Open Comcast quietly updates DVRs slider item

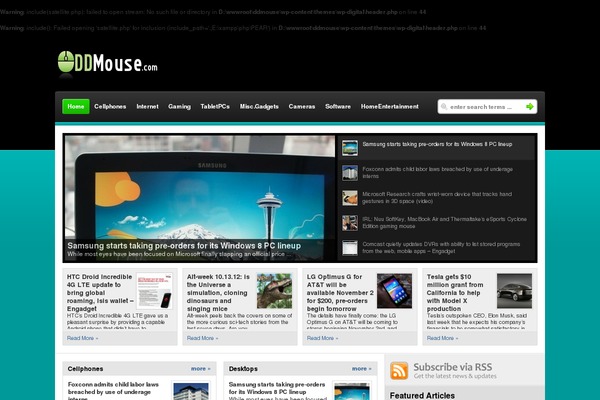point(441,248)
